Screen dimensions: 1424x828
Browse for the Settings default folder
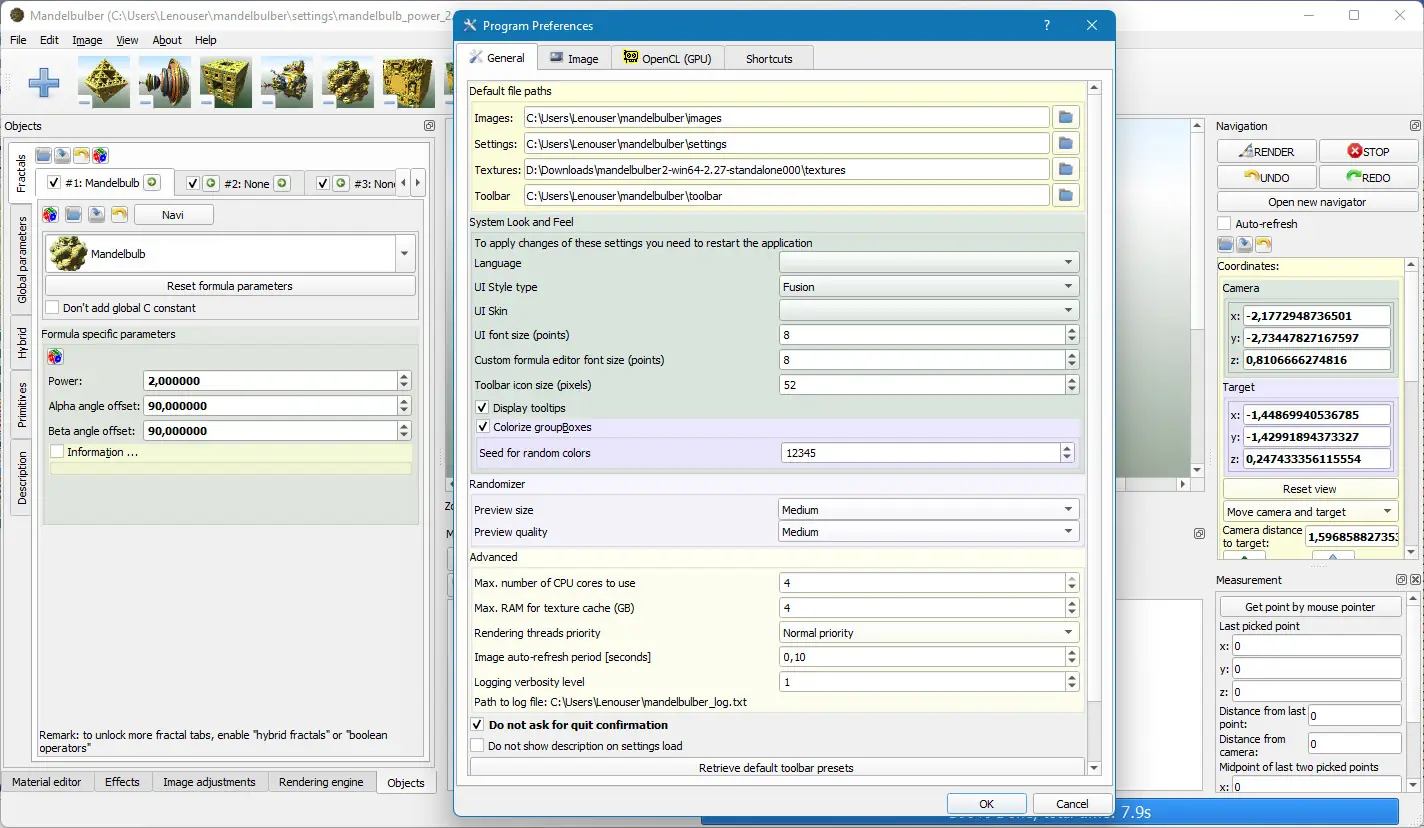tap(1066, 144)
